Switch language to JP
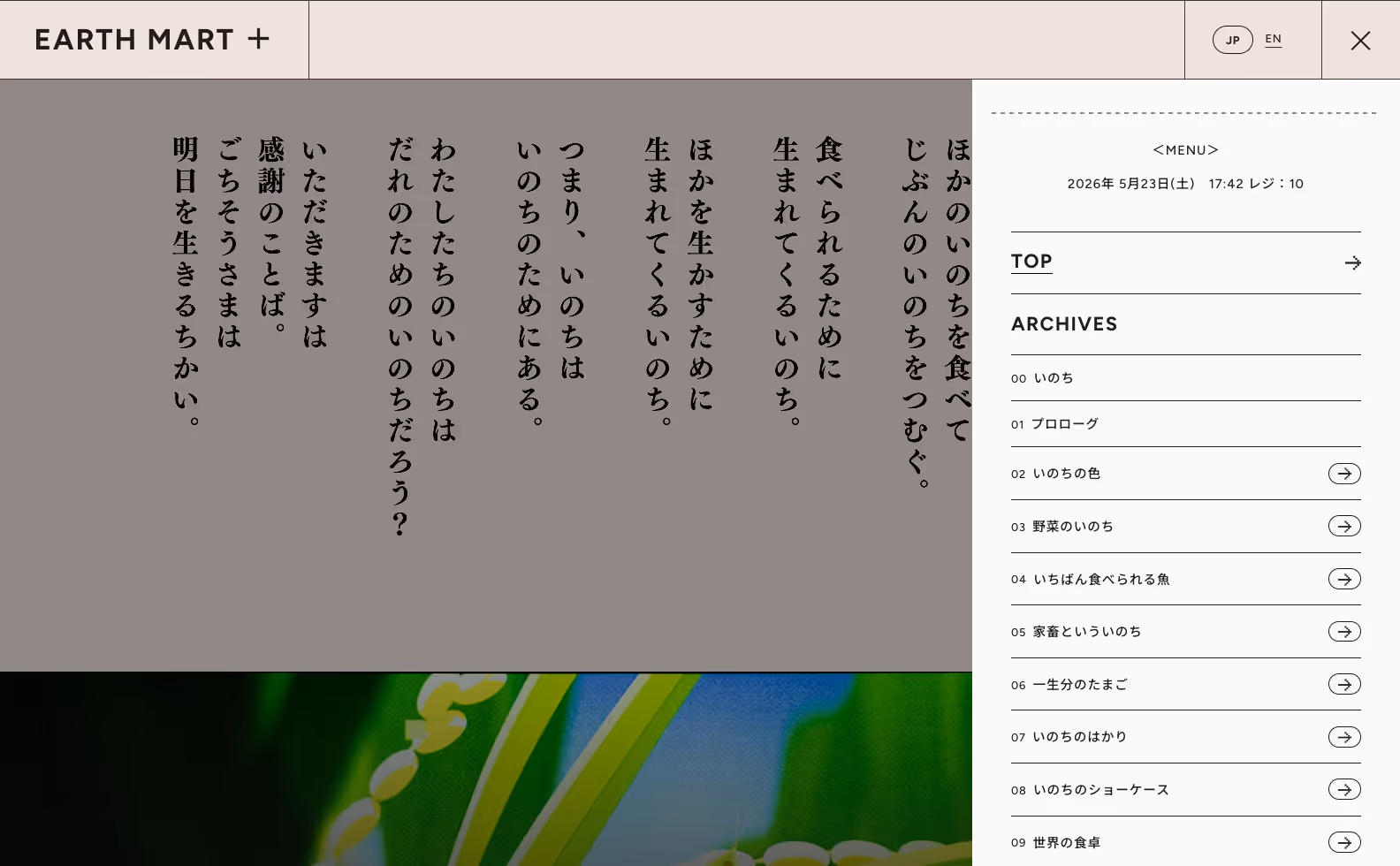Screen dimensions: 1400x866 (x=1232, y=40)
